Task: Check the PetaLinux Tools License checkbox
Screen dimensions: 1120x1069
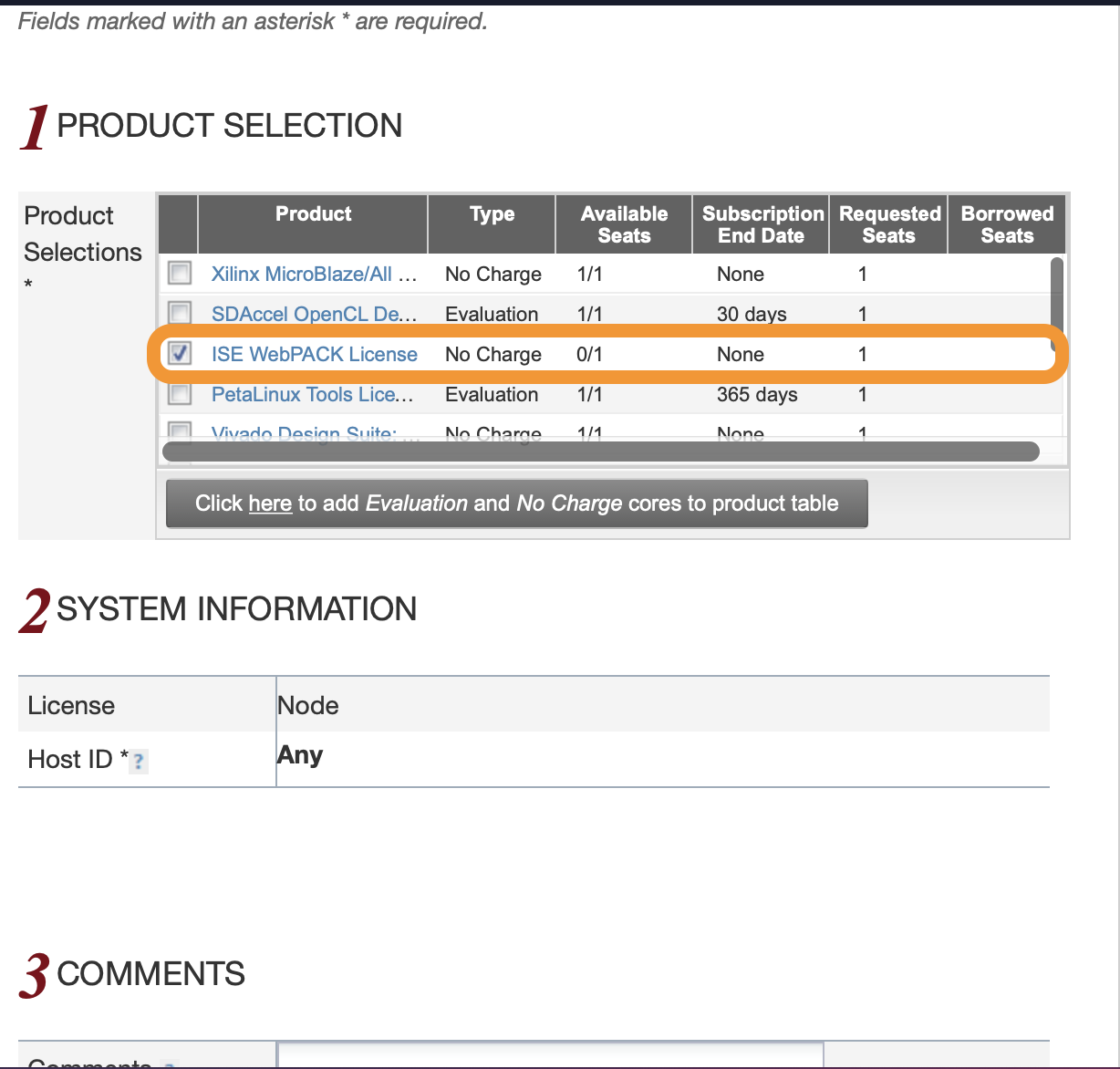Action: point(180,393)
